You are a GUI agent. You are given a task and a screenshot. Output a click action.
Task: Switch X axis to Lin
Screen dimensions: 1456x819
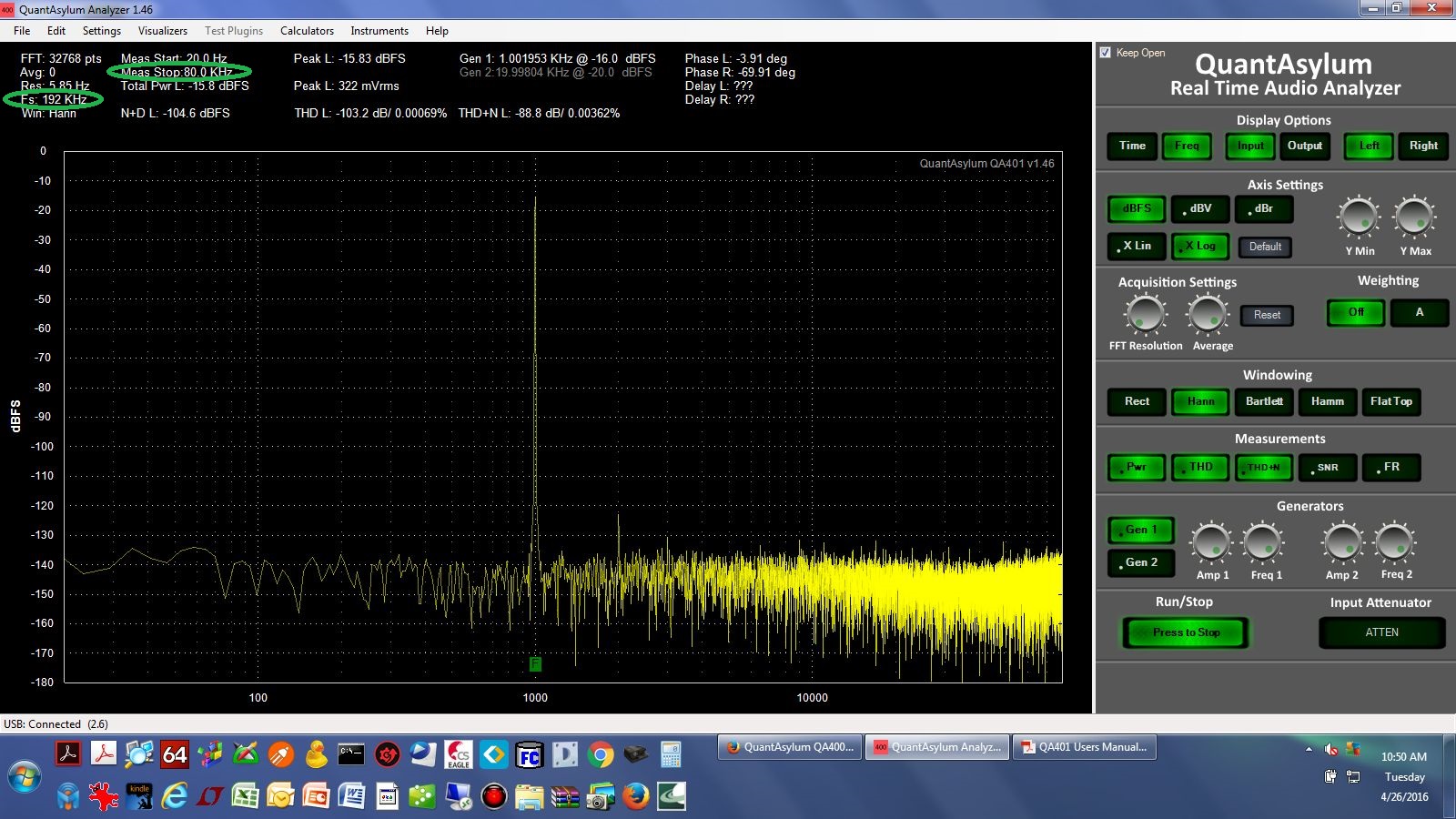(1137, 246)
